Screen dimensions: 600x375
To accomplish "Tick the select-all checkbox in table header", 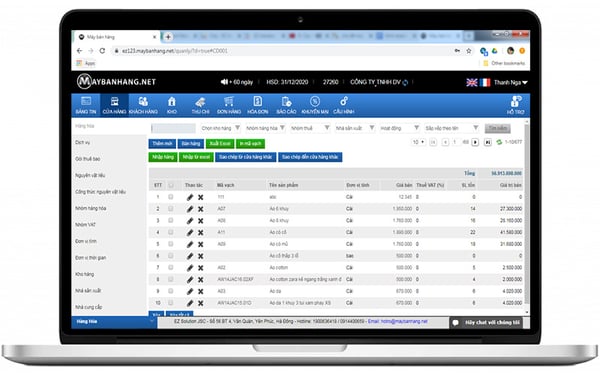I will 171,185.
